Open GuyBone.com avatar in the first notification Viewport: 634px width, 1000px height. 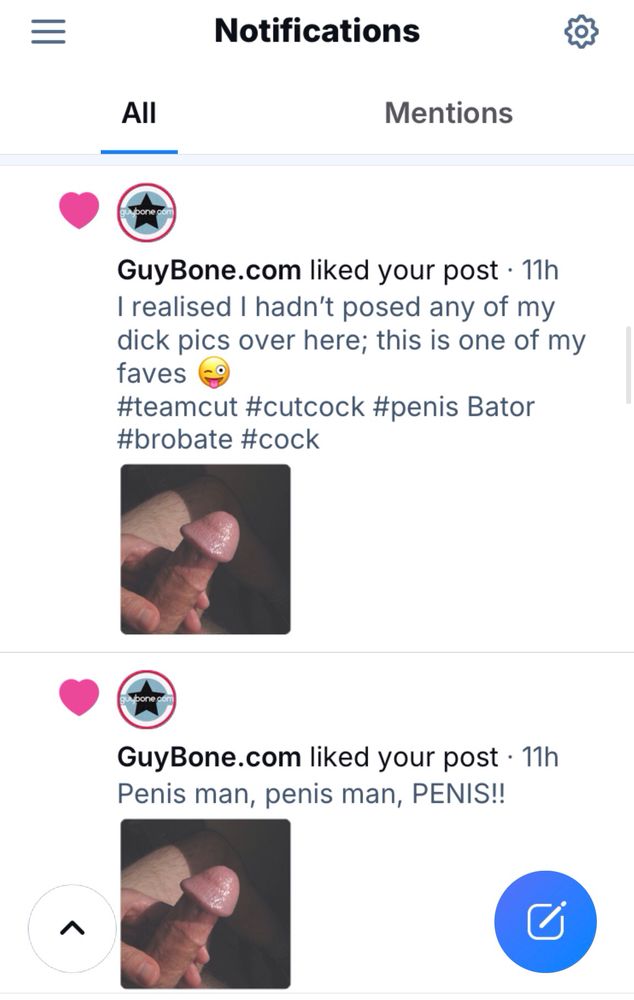[147, 212]
